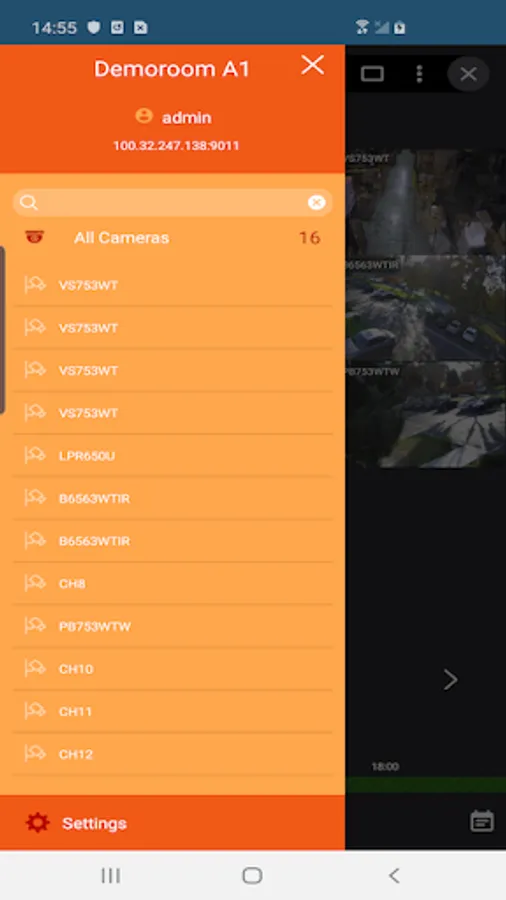
Task: Choose the PB753WTW camera
Action: tap(172, 626)
